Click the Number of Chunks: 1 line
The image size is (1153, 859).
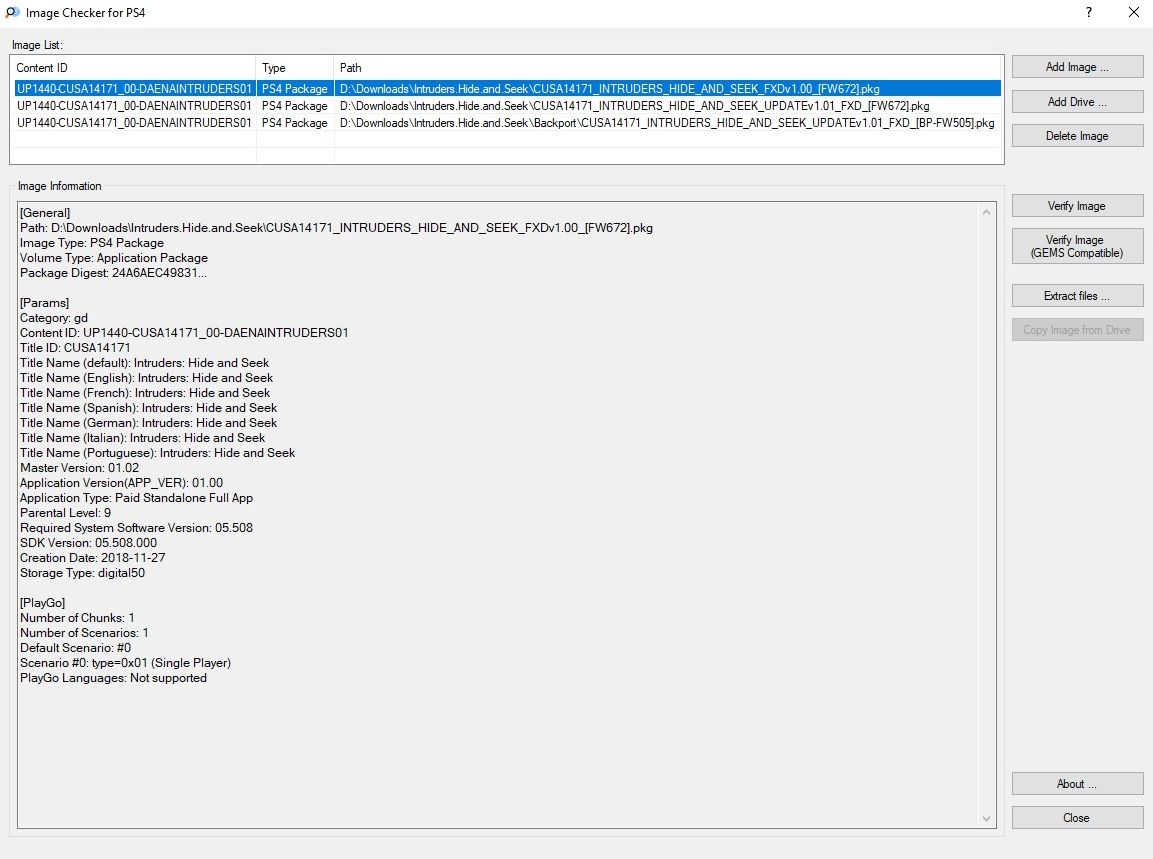click(x=77, y=618)
